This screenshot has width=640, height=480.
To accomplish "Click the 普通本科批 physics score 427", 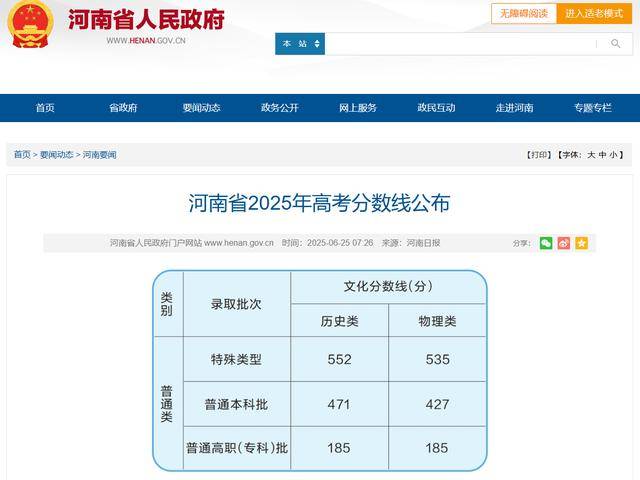I will click(x=438, y=404).
